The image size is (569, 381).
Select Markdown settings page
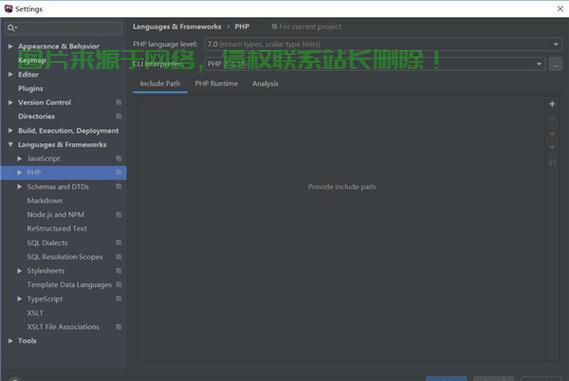click(x=45, y=201)
